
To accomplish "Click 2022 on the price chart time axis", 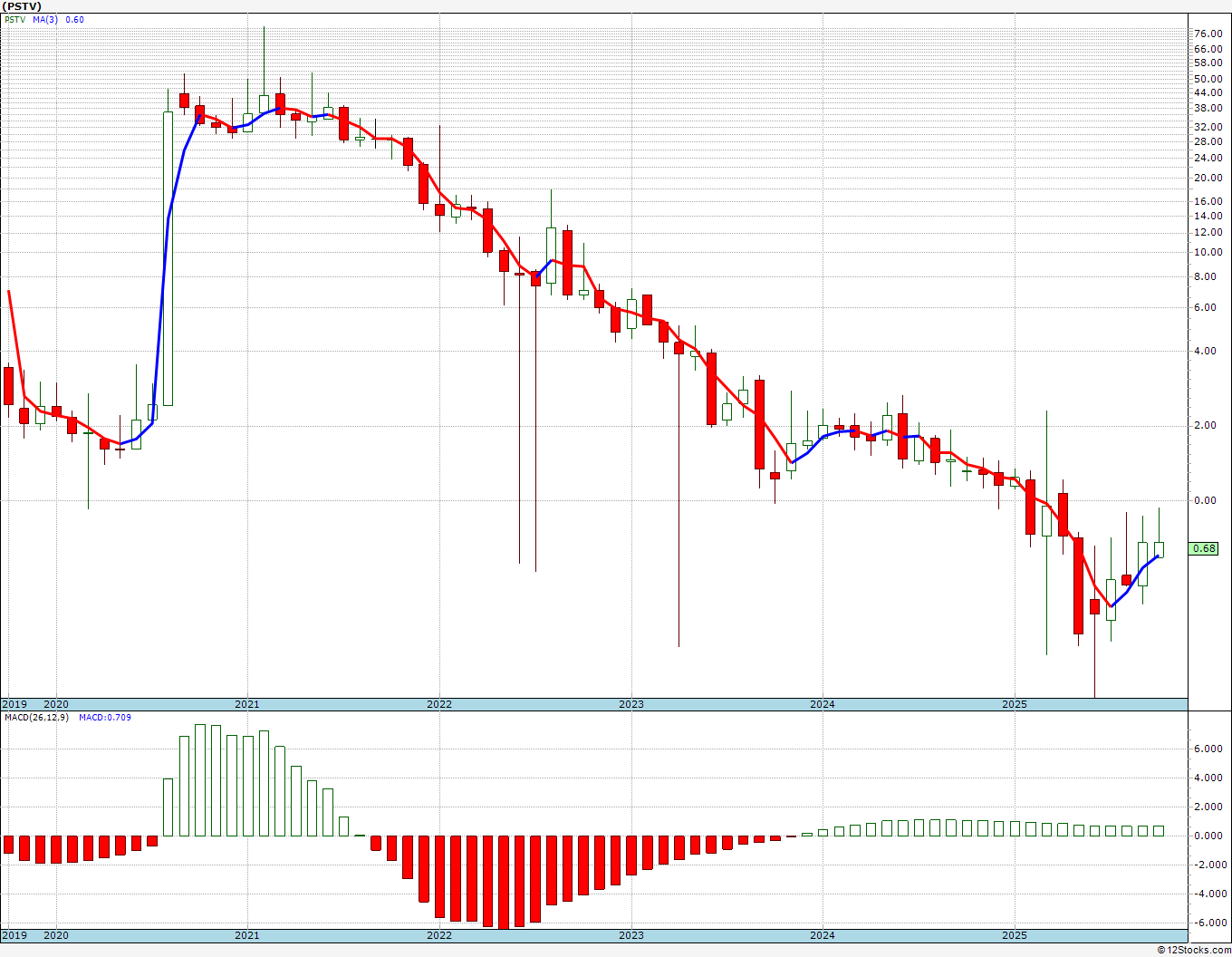I will [x=439, y=704].
